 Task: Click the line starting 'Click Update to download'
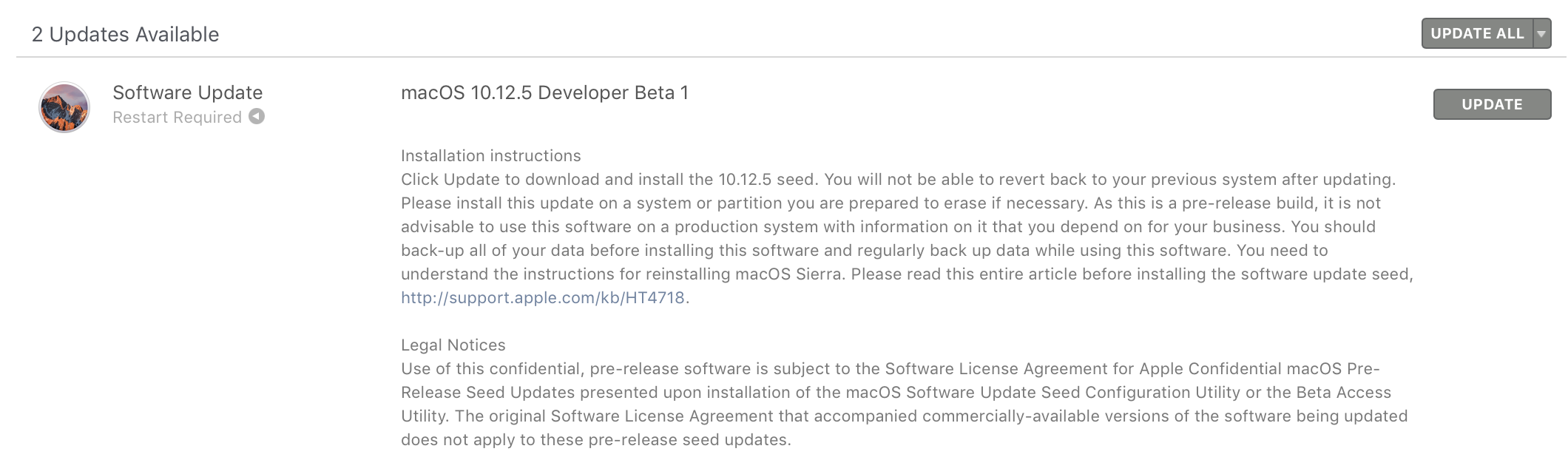click(x=898, y=180)
